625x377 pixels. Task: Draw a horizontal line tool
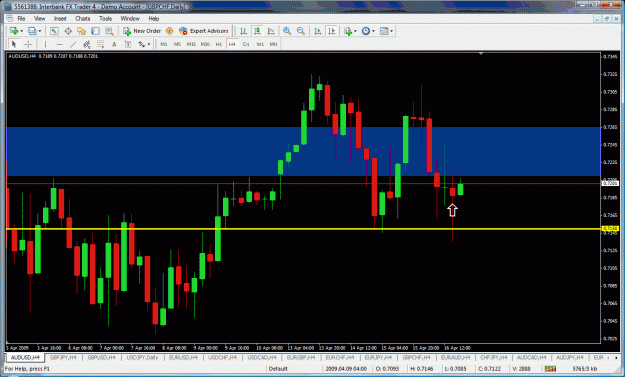(59, 44)
